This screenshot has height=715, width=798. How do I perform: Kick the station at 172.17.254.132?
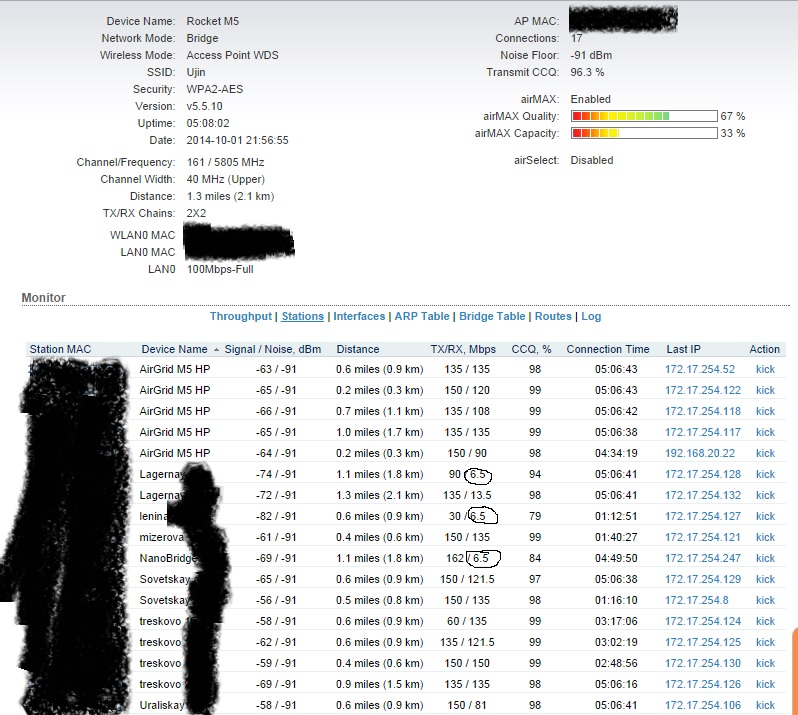(x=765, y=495)
